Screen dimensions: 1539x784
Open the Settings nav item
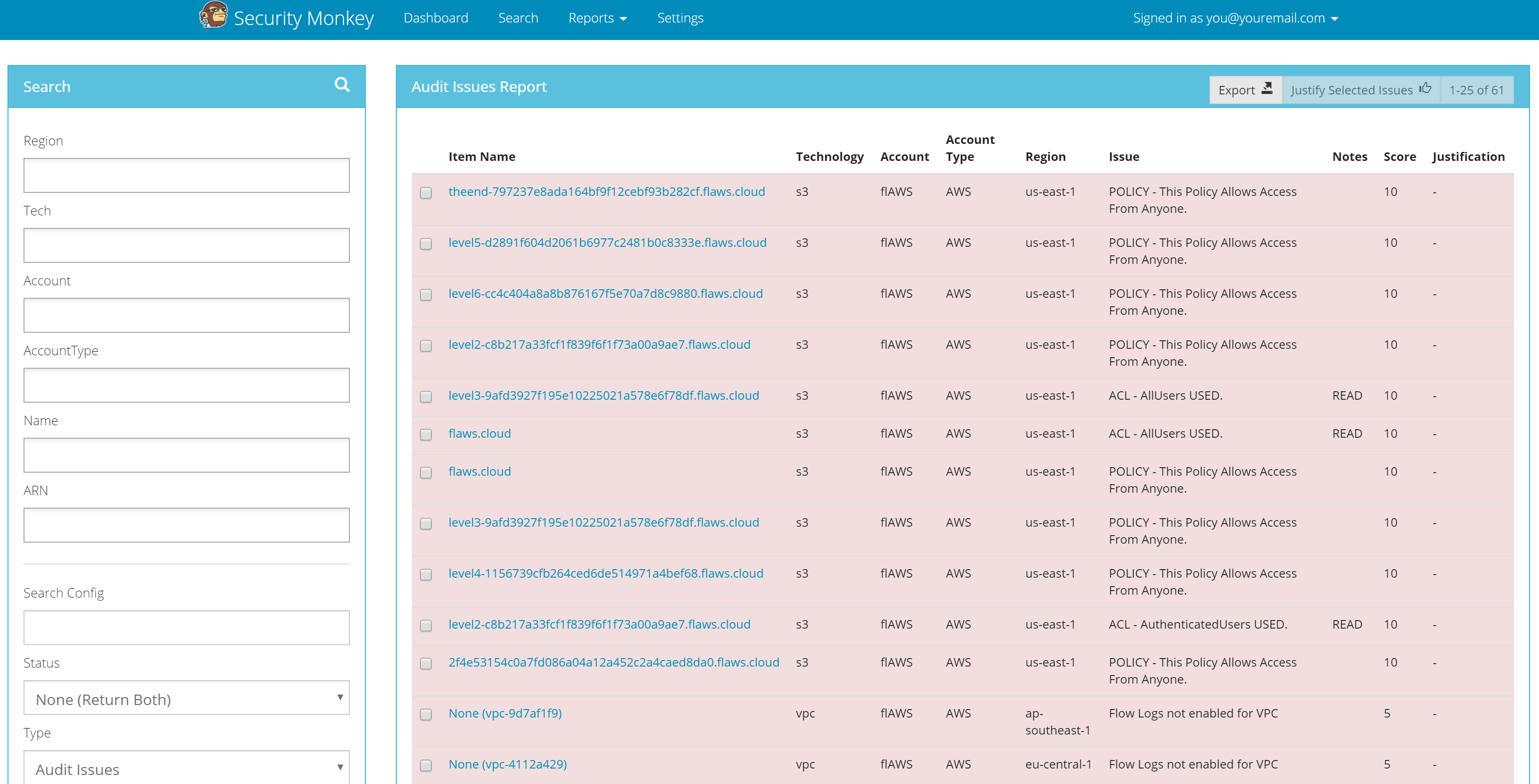point(680,18)
